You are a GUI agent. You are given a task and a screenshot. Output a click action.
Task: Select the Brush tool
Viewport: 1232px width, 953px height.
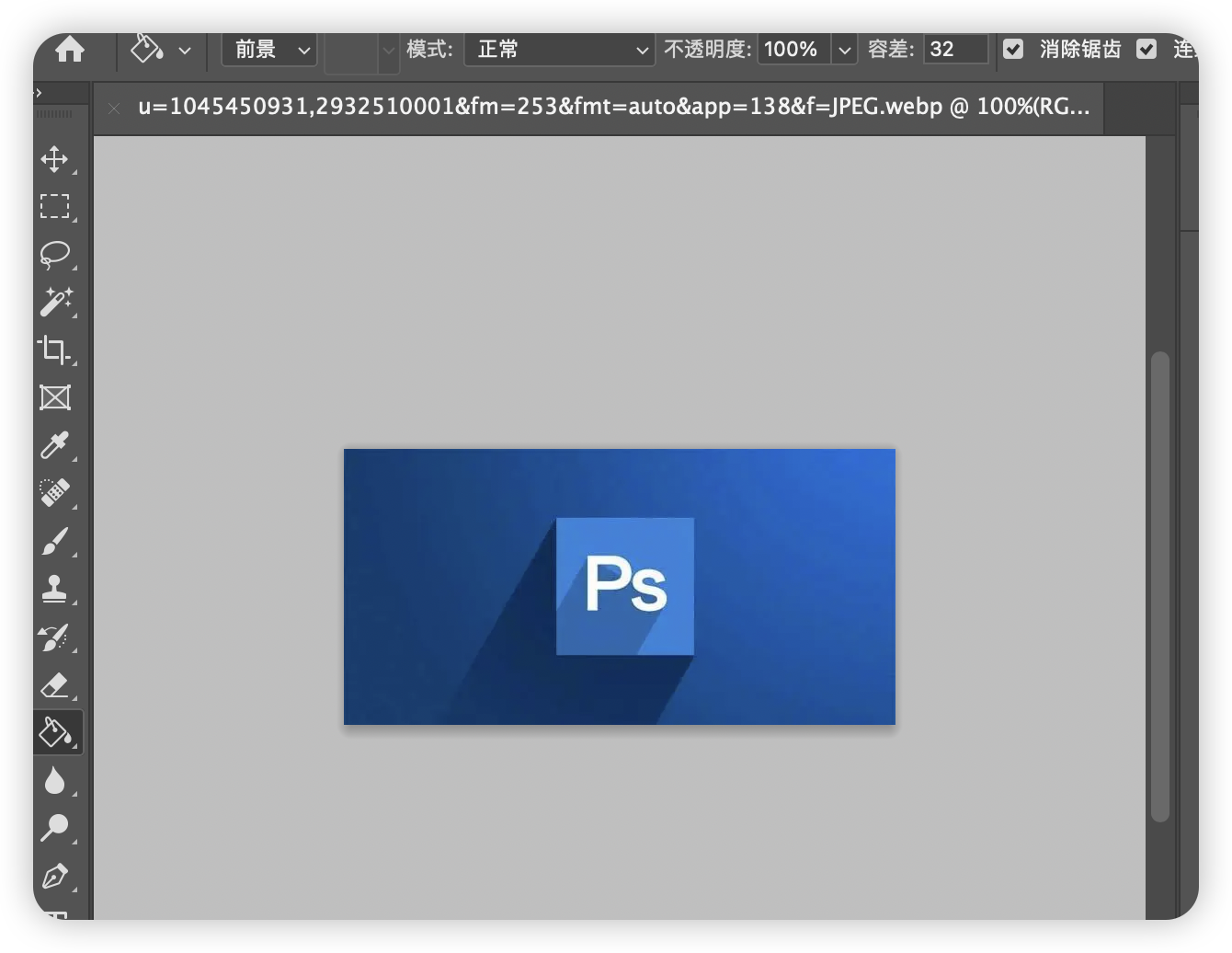click(54, 541)
